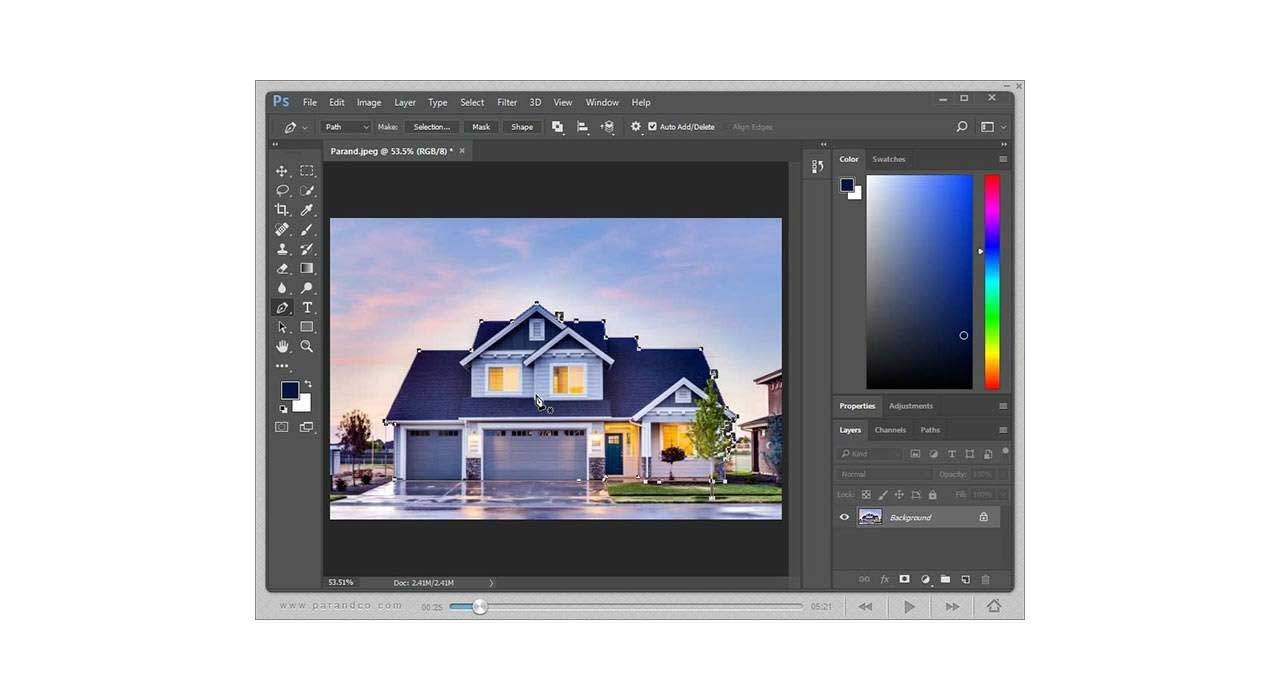The width and height of the screenshot is (1280, 700).
Task: Lock transparent pixels on layers
Action: click(x=866, y=494)
